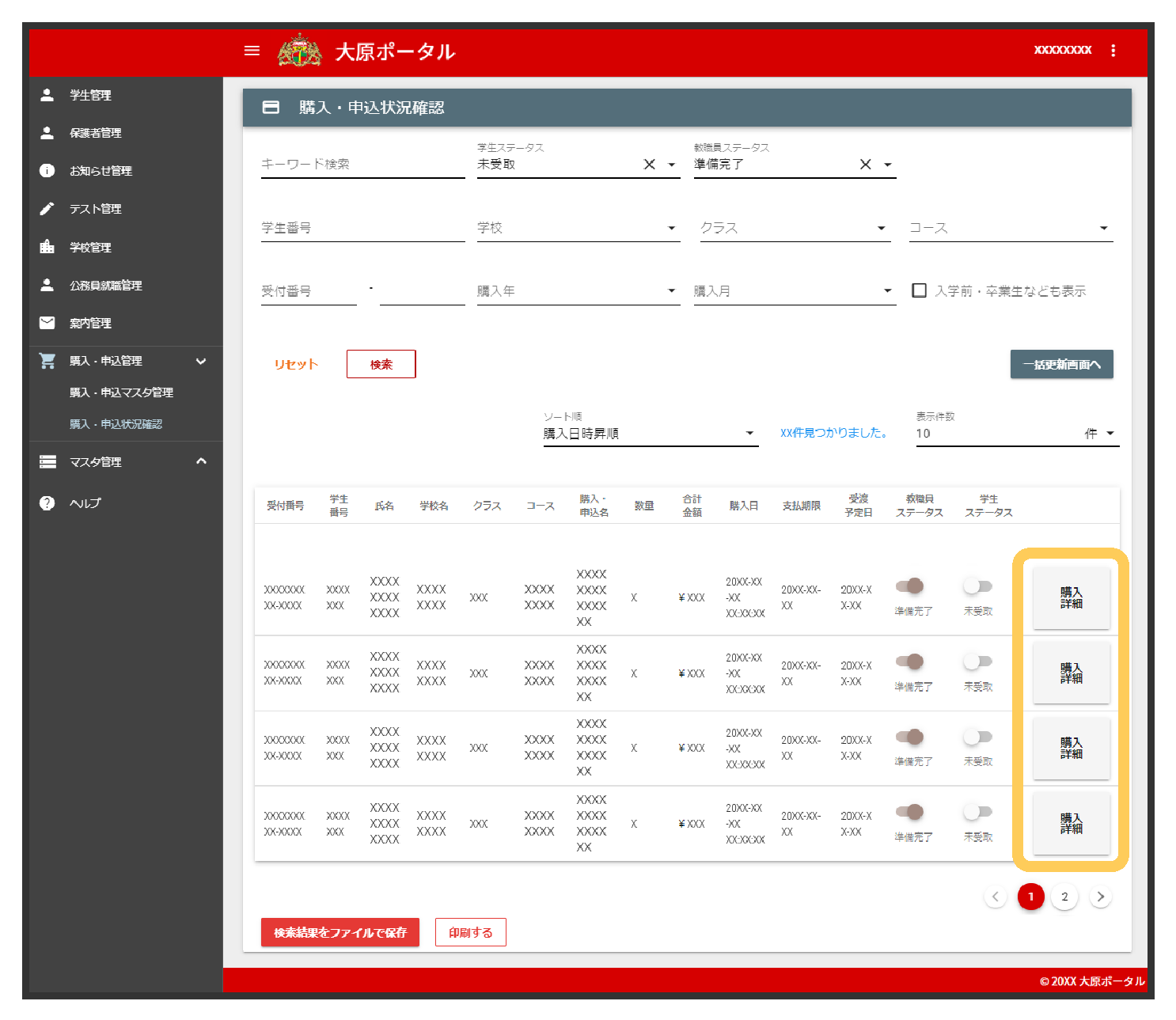Toggle 教職員ステータス switch in fourth row
The height and width of the screenshot is (1020, 1176).
tap(910, 812)
